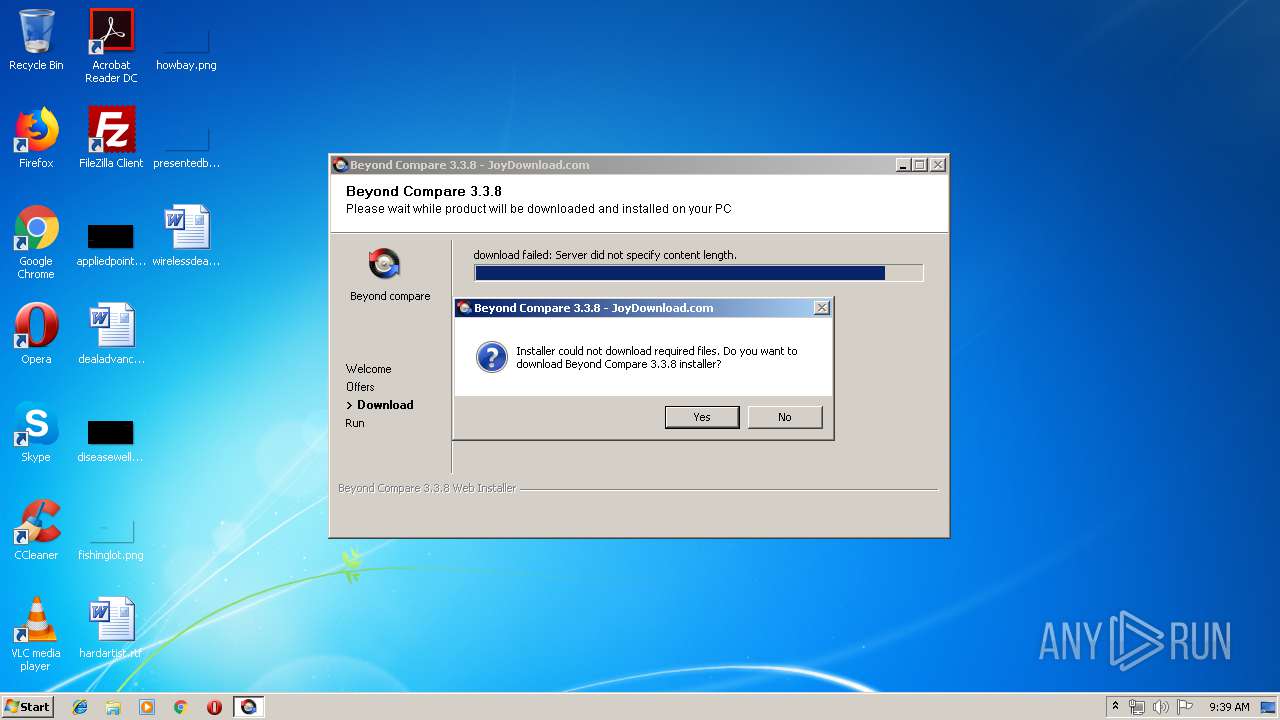Select the fishinglot.png desktop file
The height and width of the screenshot is (720, 1280).
111,540
